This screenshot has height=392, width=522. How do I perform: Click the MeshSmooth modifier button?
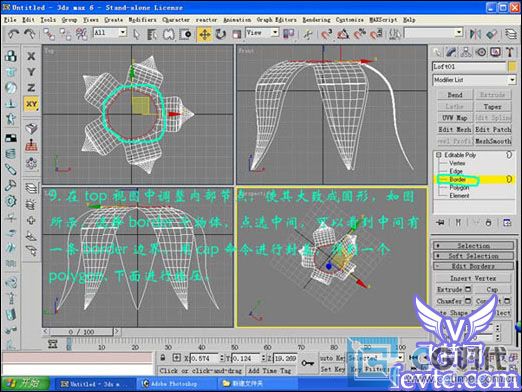click(x=493, y=141)
